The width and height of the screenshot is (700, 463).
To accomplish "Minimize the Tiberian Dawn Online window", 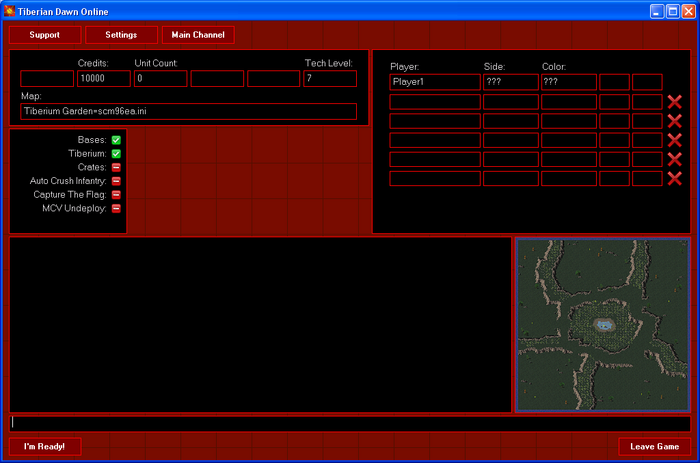I will click(x=657, y=12).
